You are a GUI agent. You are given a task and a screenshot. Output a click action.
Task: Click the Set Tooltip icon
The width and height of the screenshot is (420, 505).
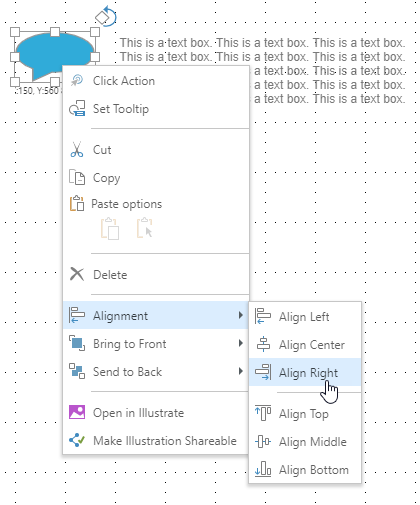77,108
